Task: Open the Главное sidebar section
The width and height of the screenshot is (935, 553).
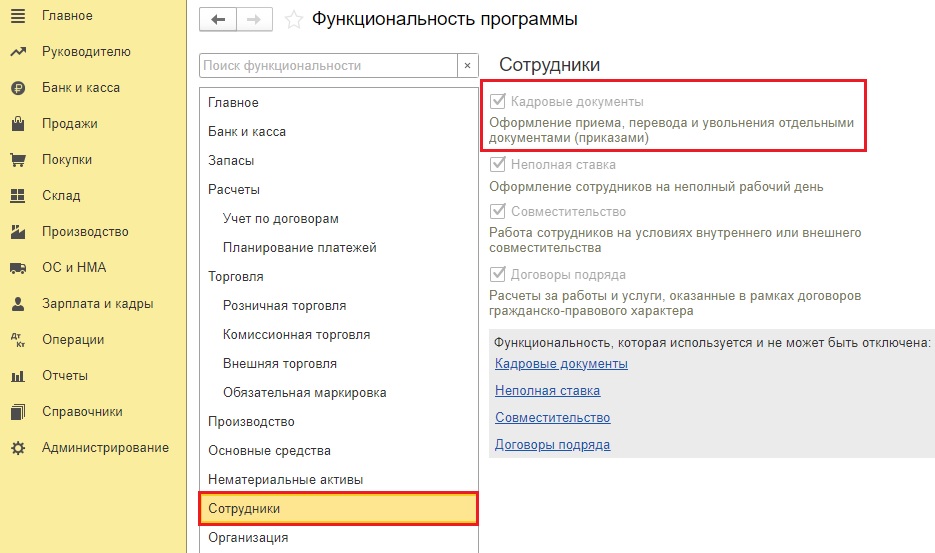Action: [x=67, y=16]
